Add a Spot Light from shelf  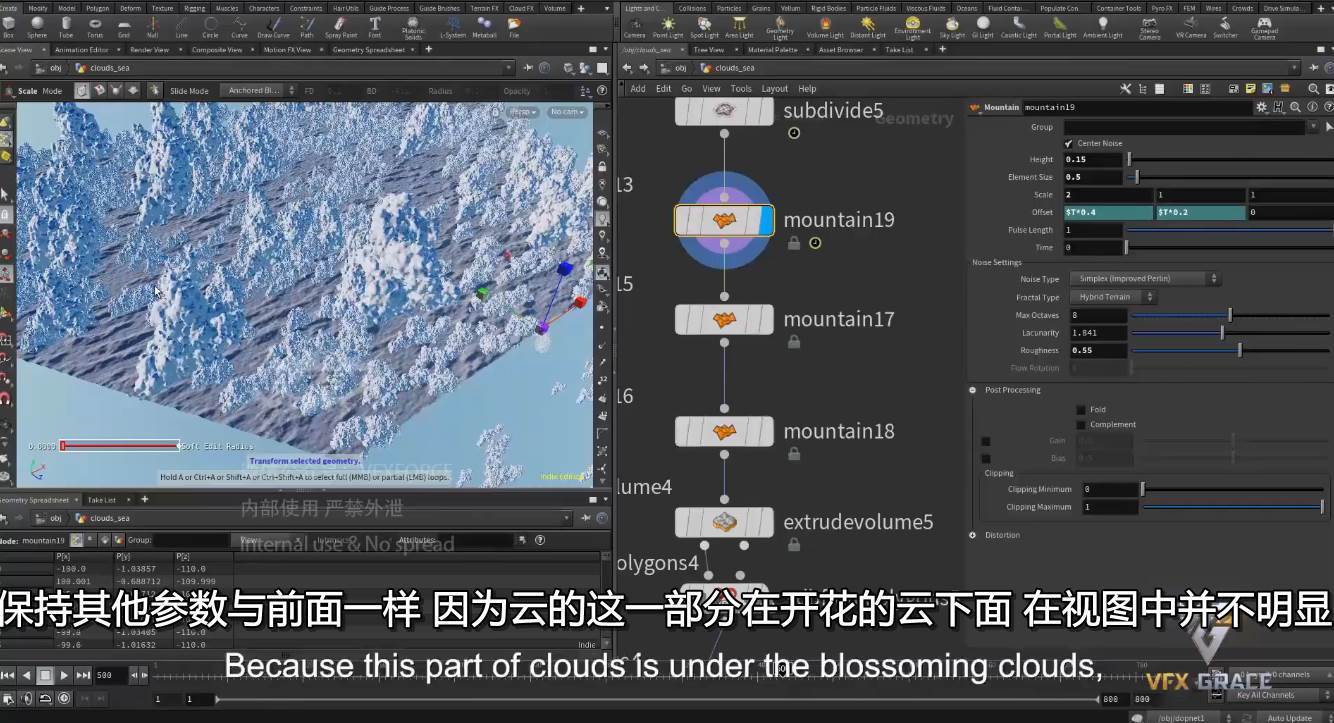[x=704, y=26]
